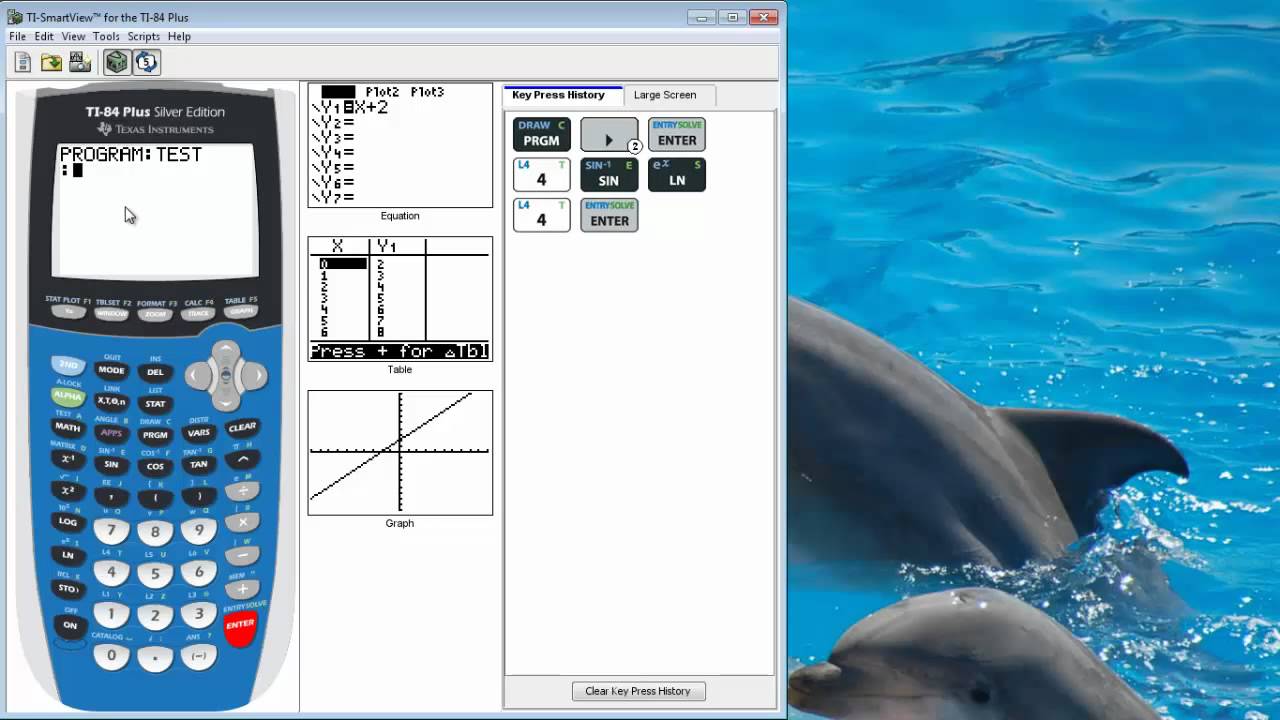Click the SIN key on the calculator keypad
Viewport: 1280px width, 720px height.
click(x=111, y=465)
